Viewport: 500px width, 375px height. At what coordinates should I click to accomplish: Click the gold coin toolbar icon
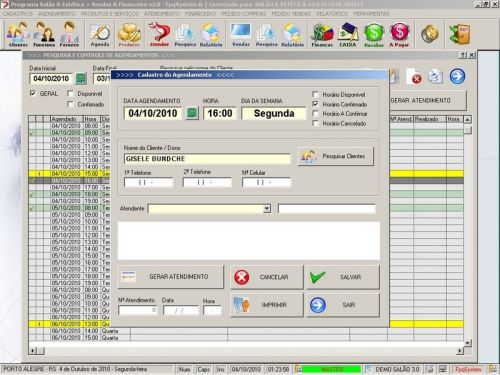pyautogui.click(x=429, y=34)
